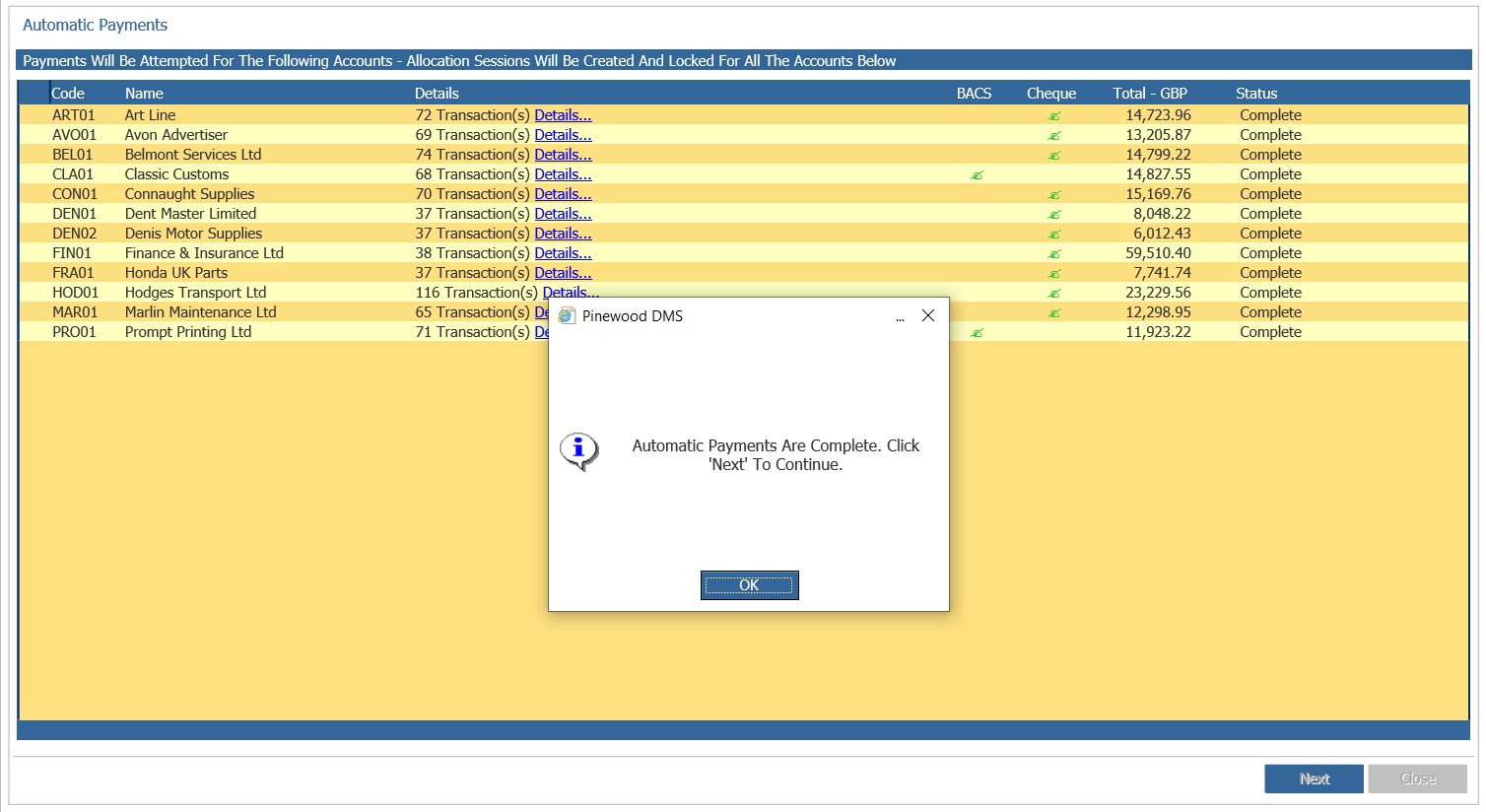Screen dimensions: 1486x812
Task: Open Details link for Avon Advertiser
Action: pyautogui.click(x=563, y=135)
